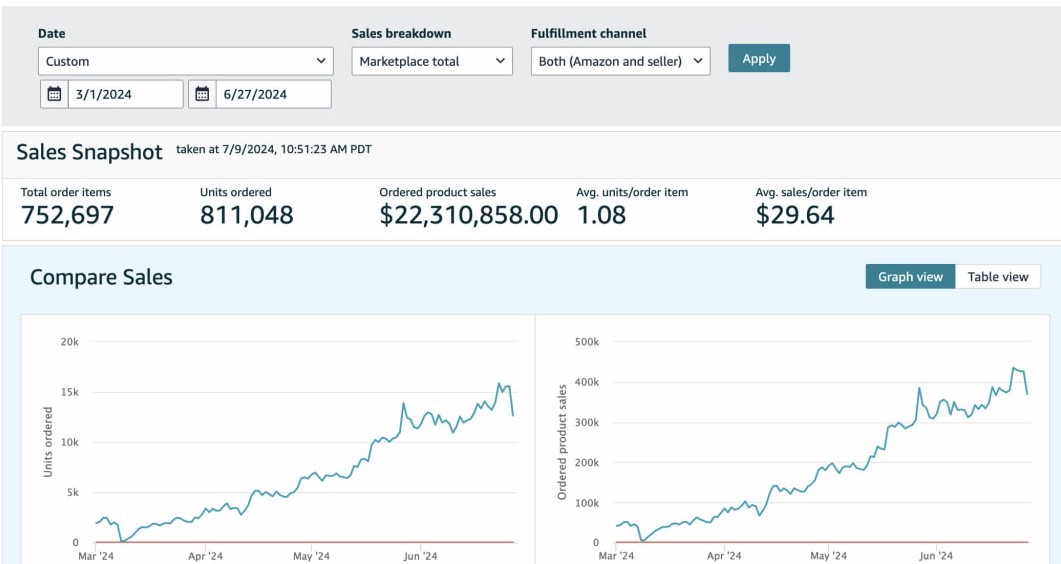The height and width of the screenshot is (564, 1061).
Task: Click the Avg. units/order item value 1.08
Action: pyautogui.click(x=601, y=215)
